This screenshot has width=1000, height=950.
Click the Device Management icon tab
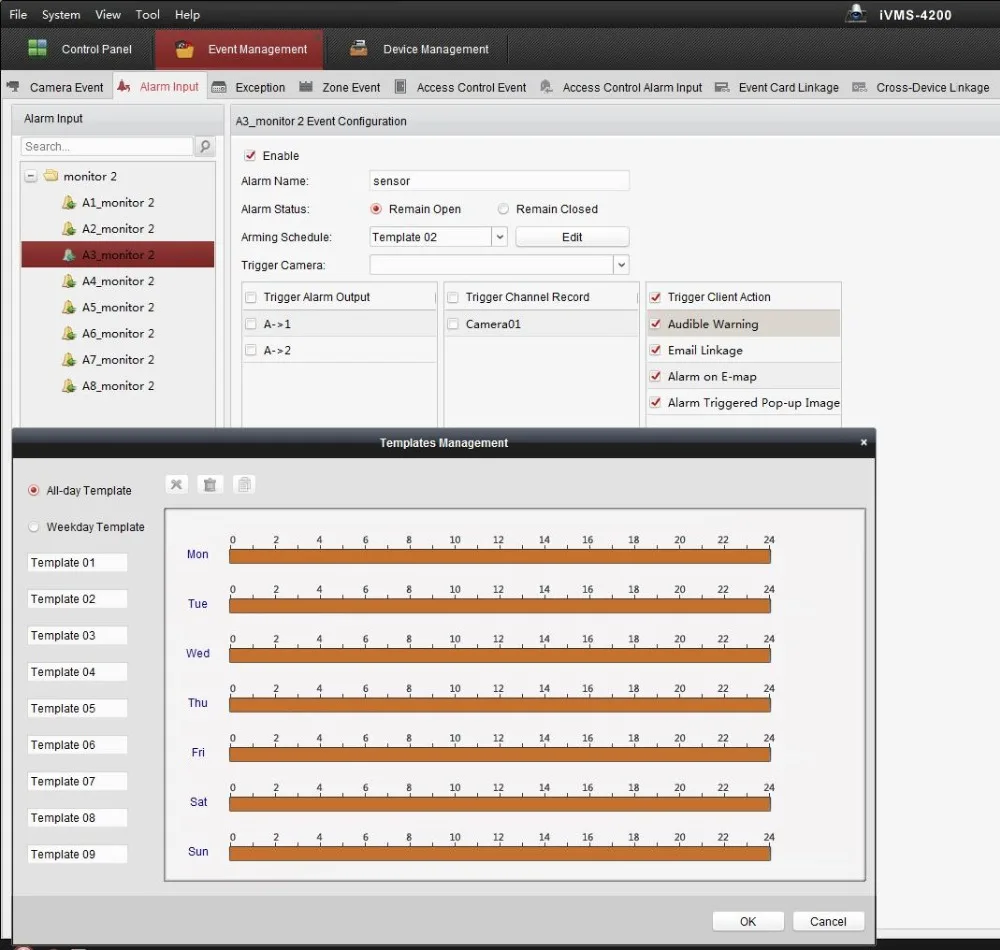tap(359, 48)
